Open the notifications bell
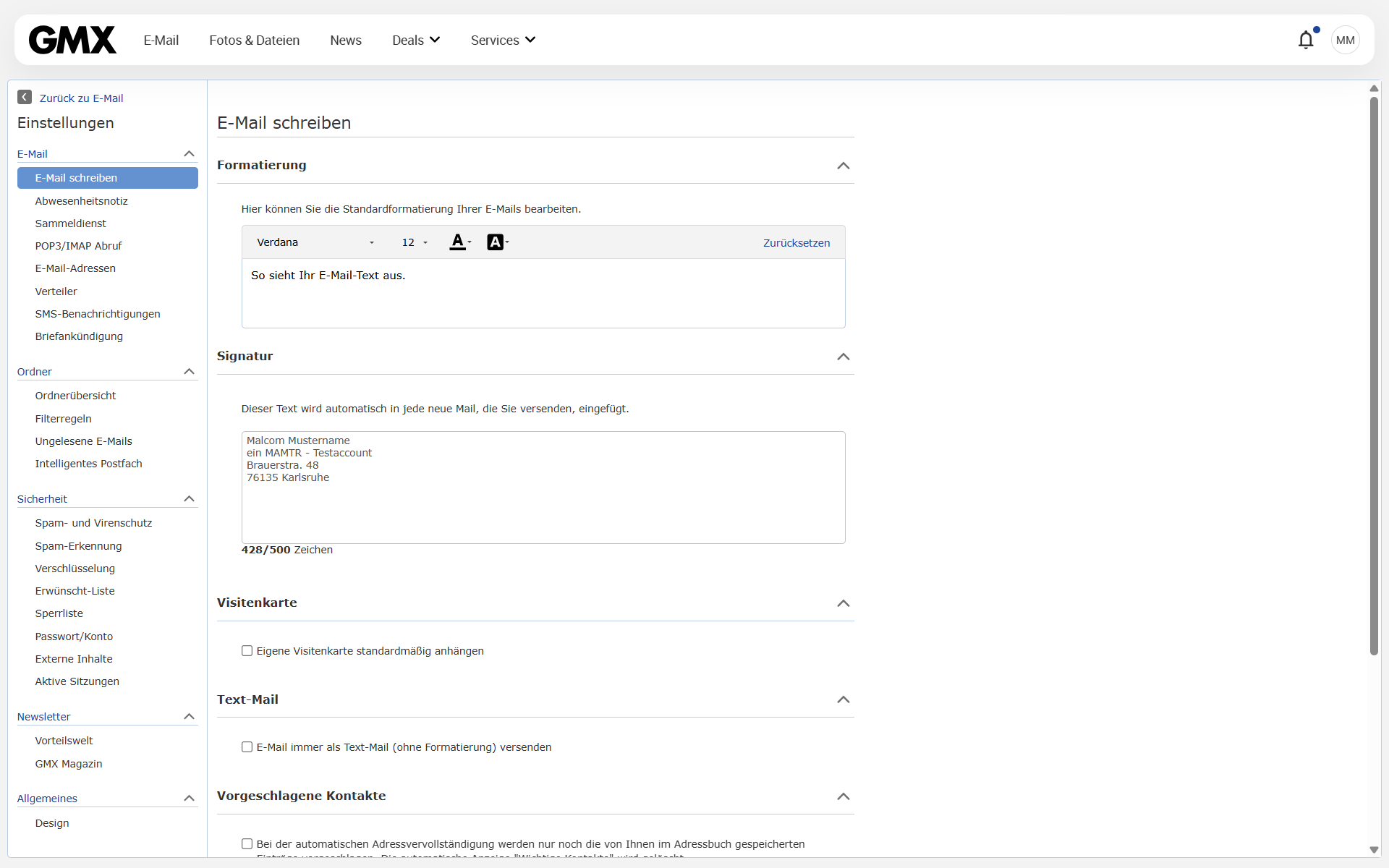This screenshot has width=1389, height=868. click(1305, 40)
